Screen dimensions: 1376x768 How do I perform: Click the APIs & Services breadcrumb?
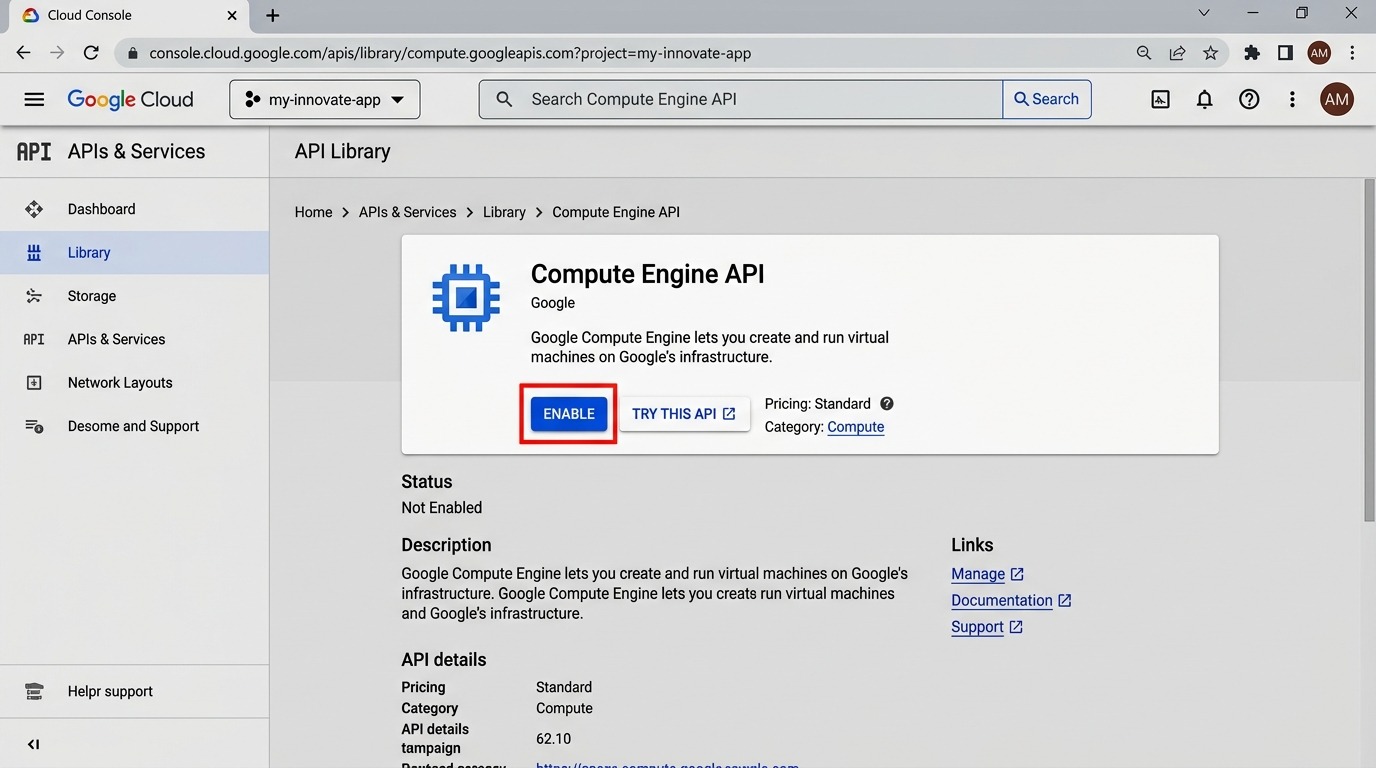[407, 212]
